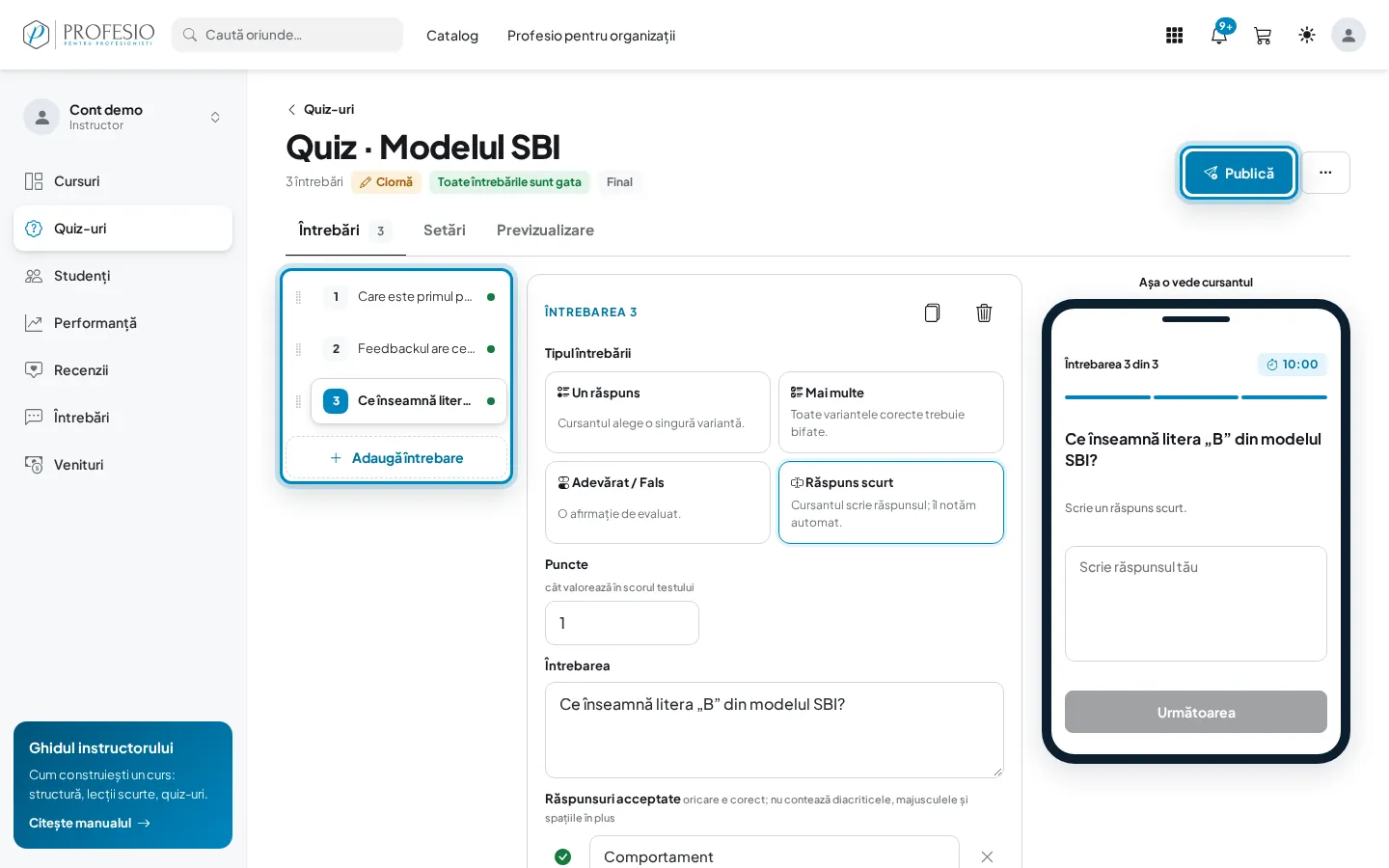The height and width of the screenshot is (868, 1389).
Task: Click the 10:00 timer badge
Action: 1293,365
